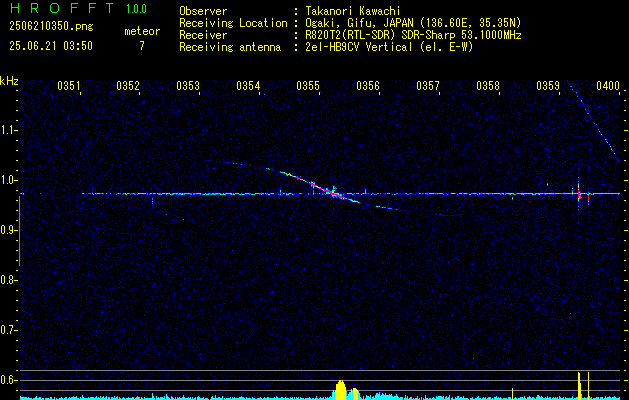Click the 0355 time marker
The width and height of the screenshot is (629, 400).
[308, 85]
